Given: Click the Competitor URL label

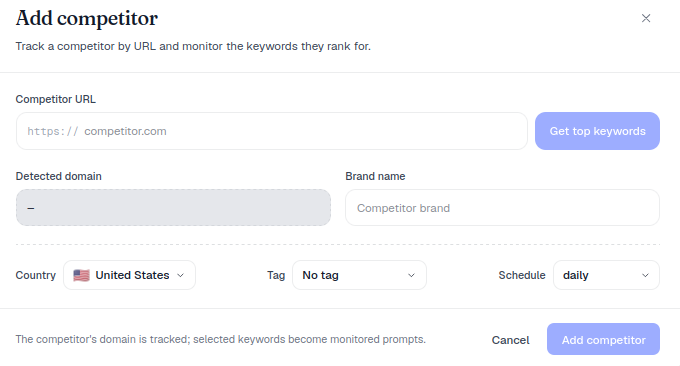Looking at the screenshot, I should click(x=56, y=99).
